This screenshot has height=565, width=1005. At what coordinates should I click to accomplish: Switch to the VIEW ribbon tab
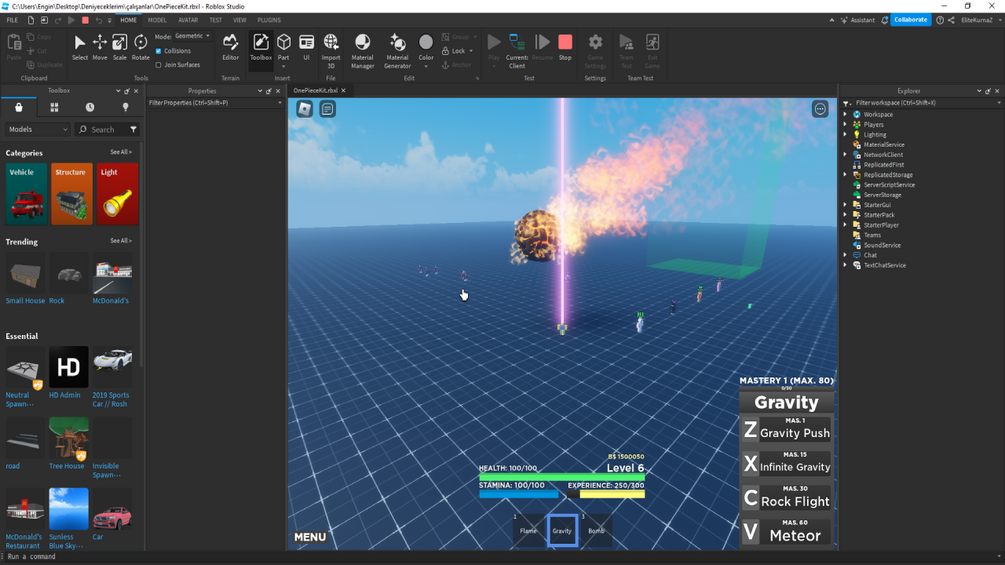pos(239,20)
